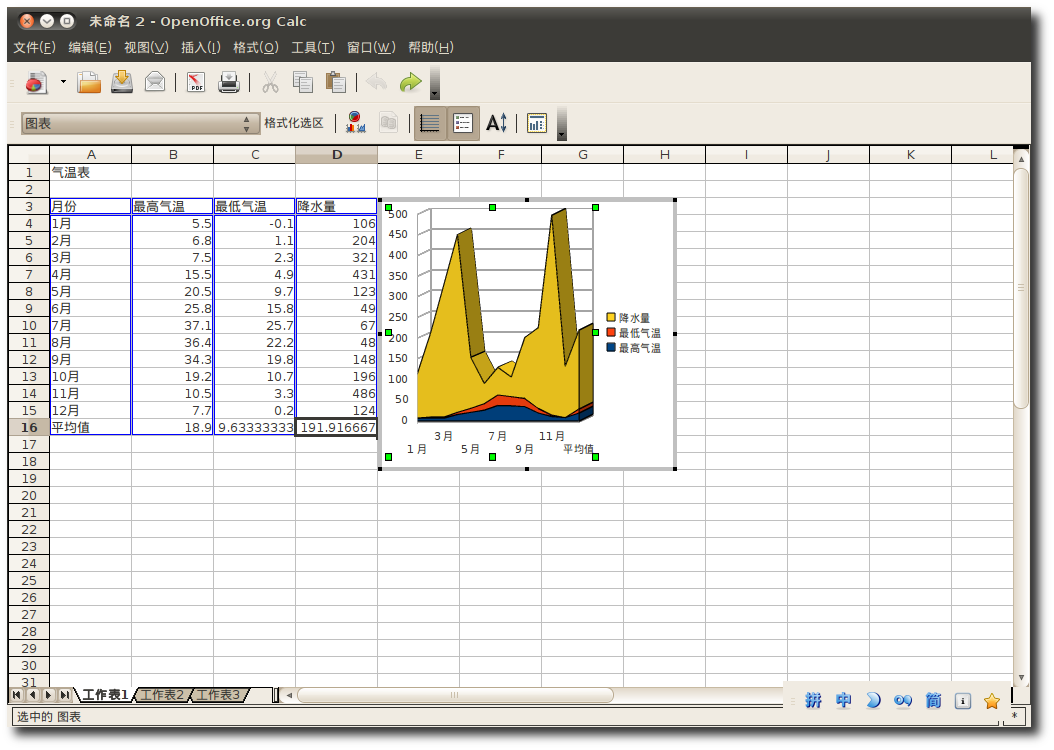Open the 插入(I) menu
The height and width of the screenshot is (750, 1054).
(x=200, y=47)
